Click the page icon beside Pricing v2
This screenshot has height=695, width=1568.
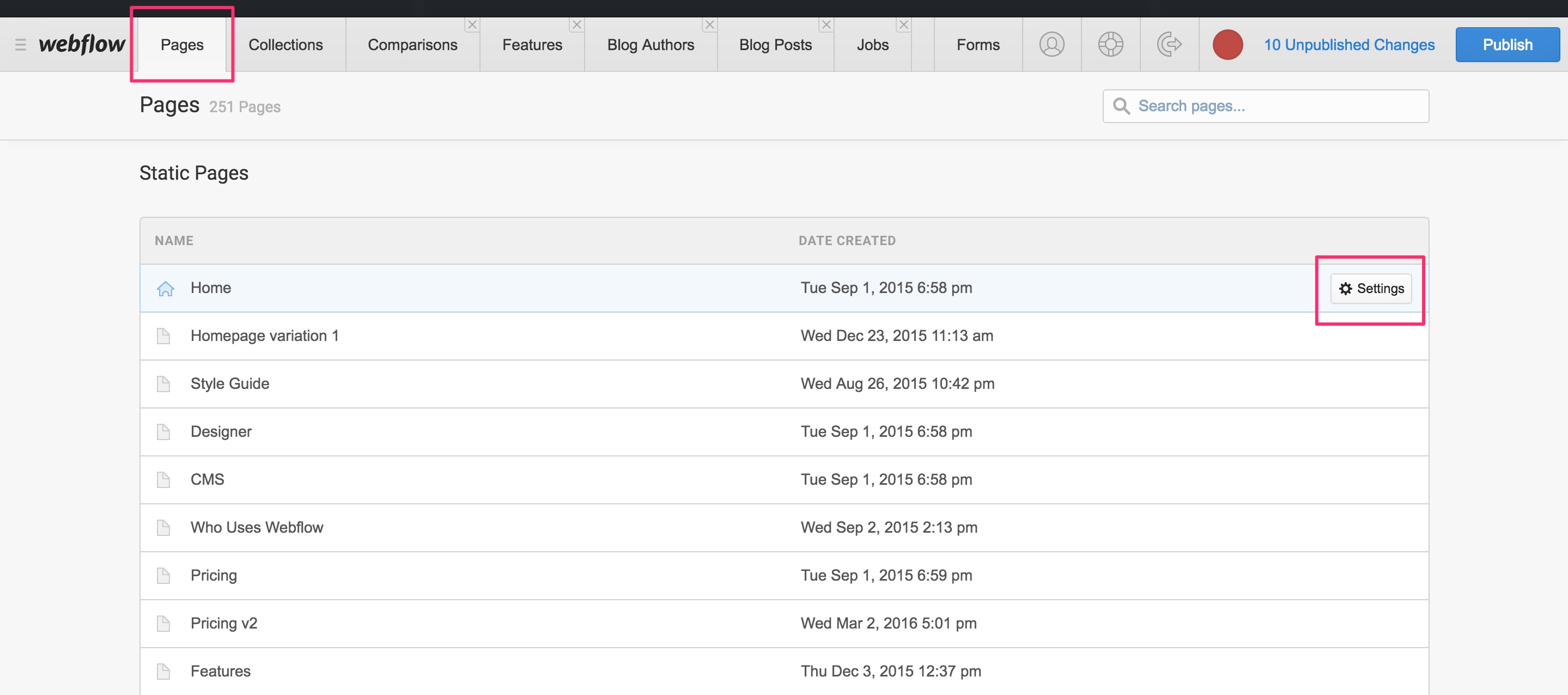[x=163, y=624]
